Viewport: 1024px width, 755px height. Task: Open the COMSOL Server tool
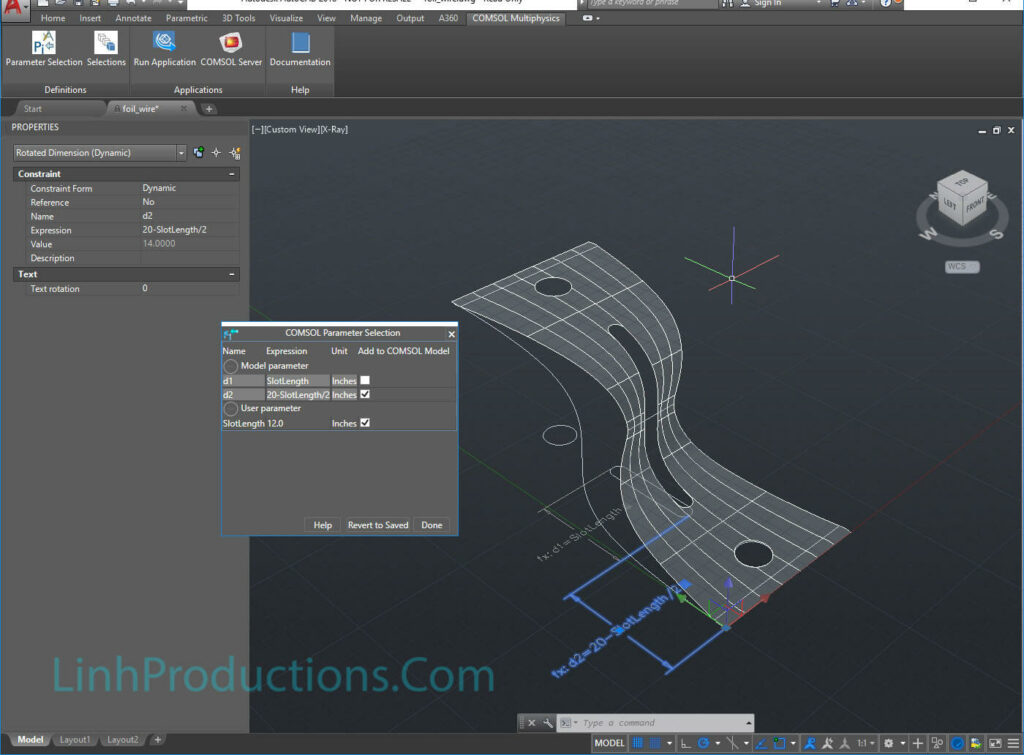click(x=231, y=50)
